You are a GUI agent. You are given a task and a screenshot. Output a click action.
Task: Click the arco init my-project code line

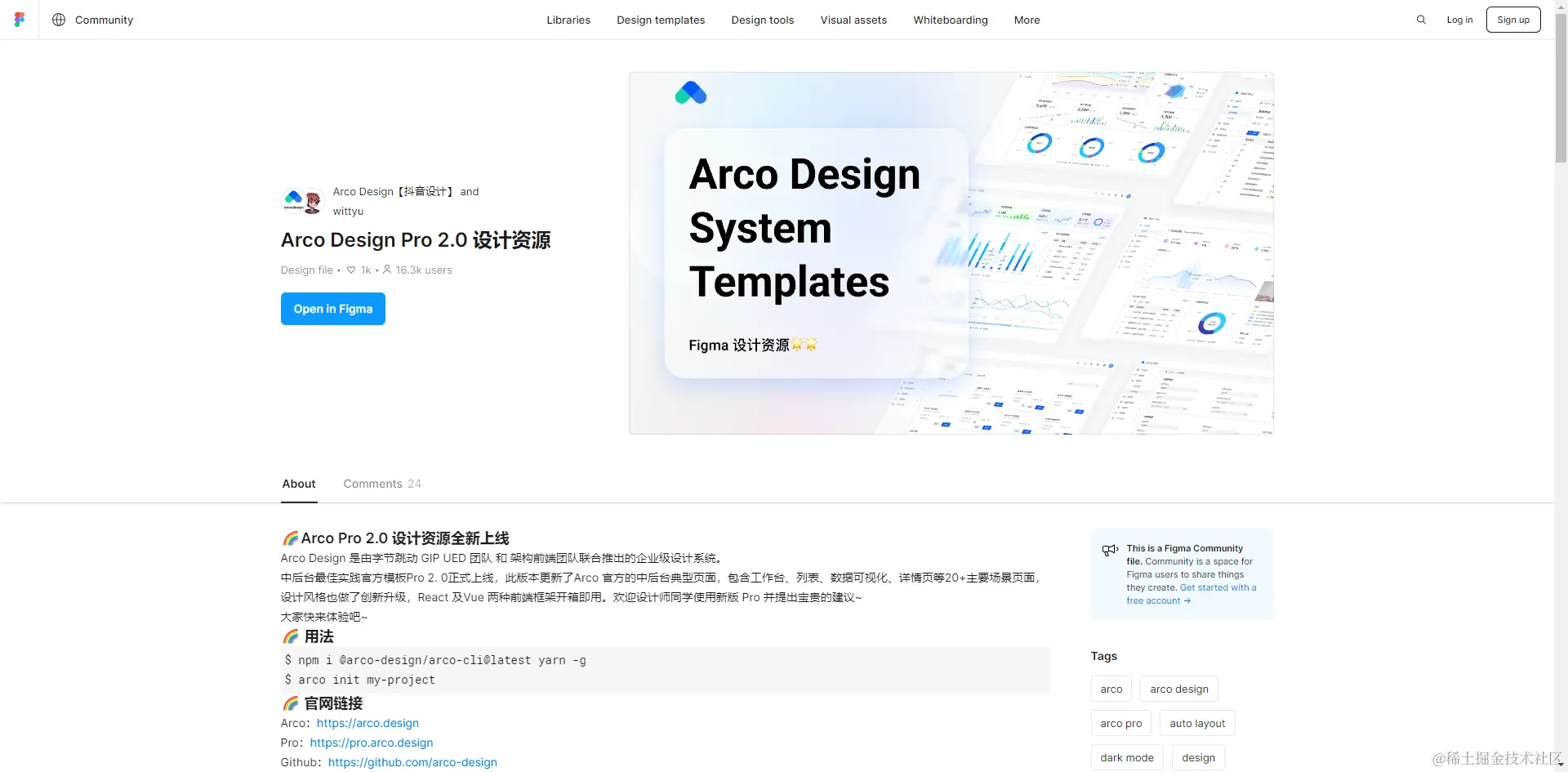point(360,680)
